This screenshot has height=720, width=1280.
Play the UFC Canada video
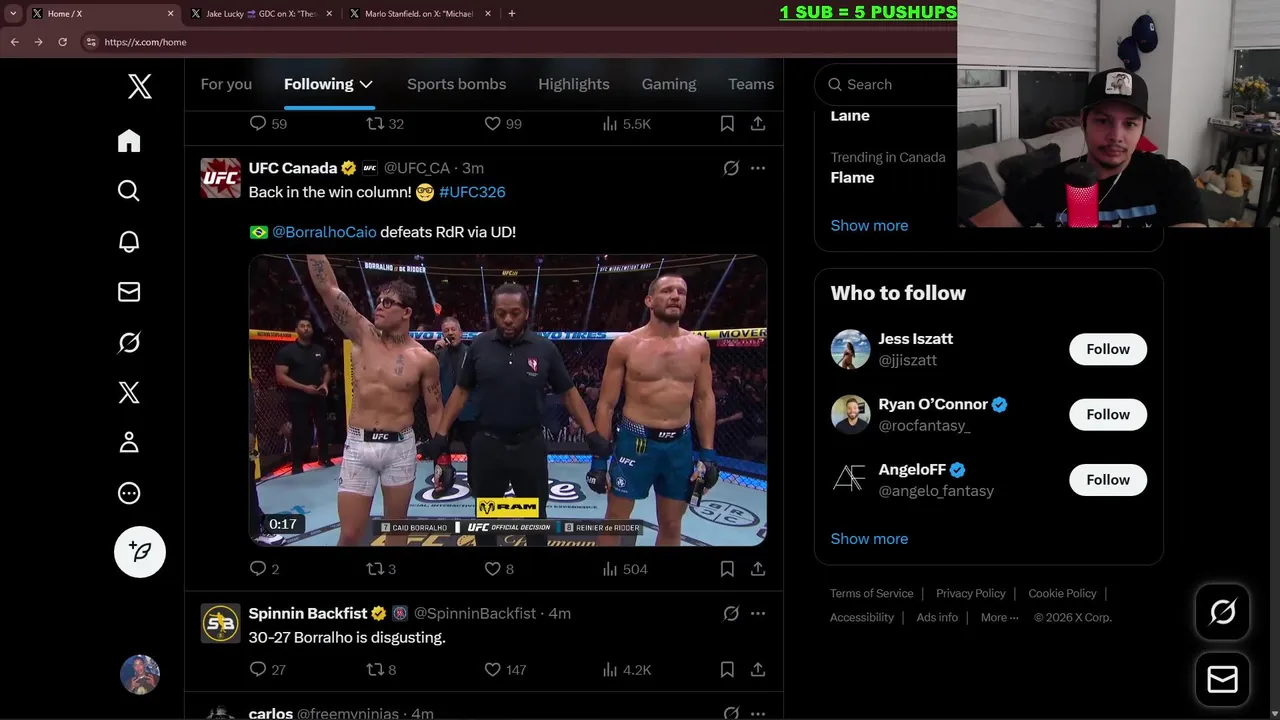(508, 400)
